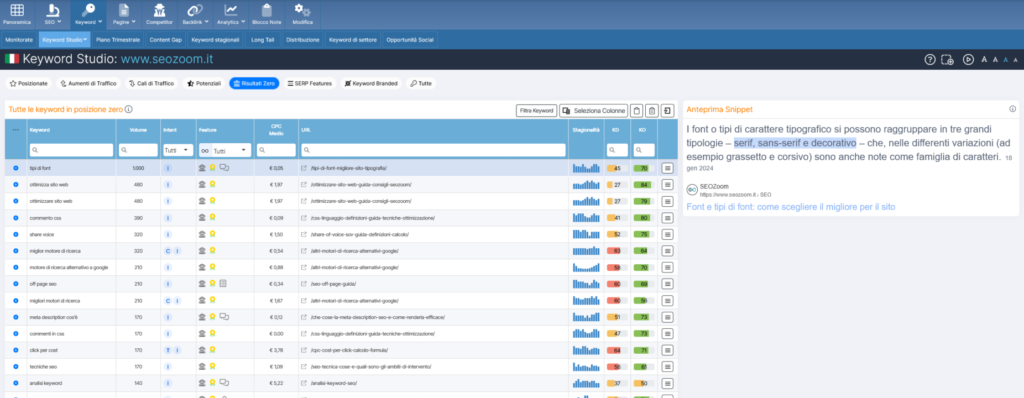Open the three-dots column header menu
This screenshot has height=398, width=1024.
click(x=15, y=129)
